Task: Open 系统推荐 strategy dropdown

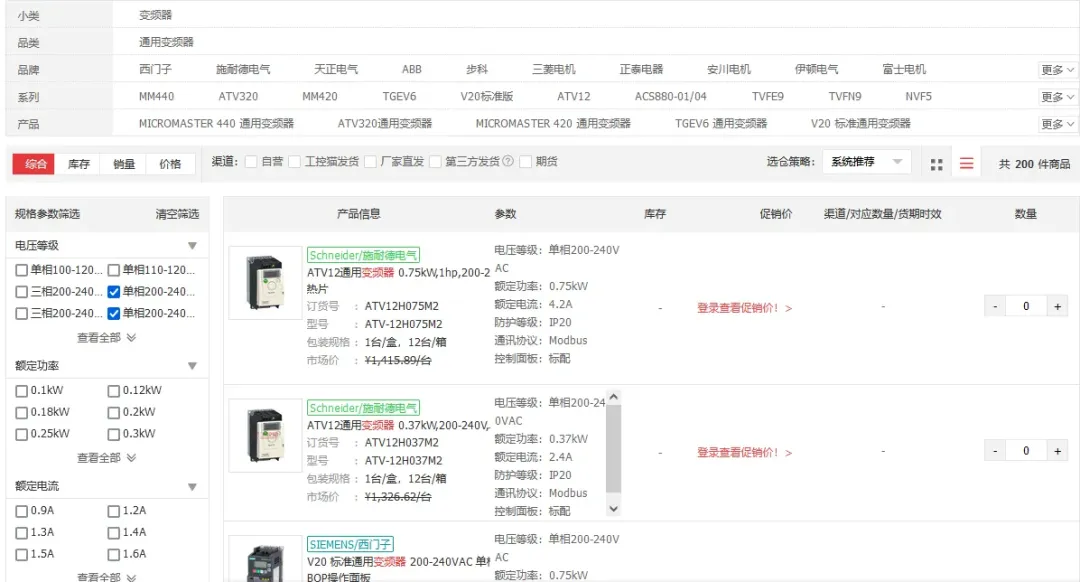Action: pyautogui.click(x=866, y=162)
